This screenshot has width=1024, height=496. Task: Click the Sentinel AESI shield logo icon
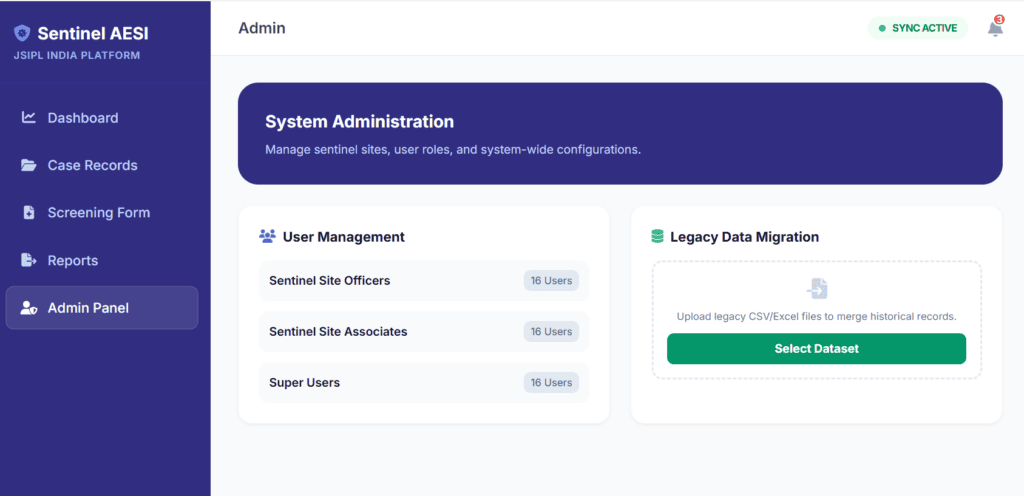(22, 33)
